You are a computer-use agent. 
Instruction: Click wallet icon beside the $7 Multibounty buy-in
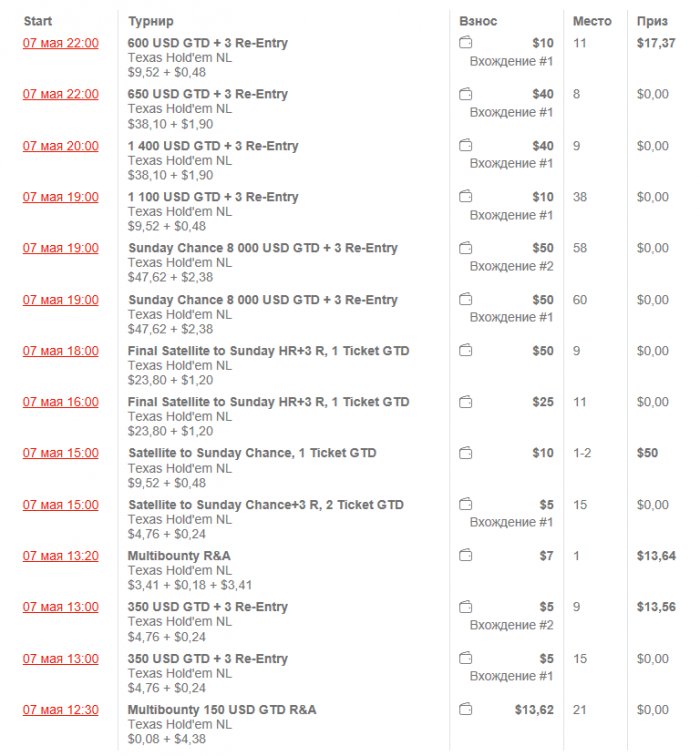(465, 556)
